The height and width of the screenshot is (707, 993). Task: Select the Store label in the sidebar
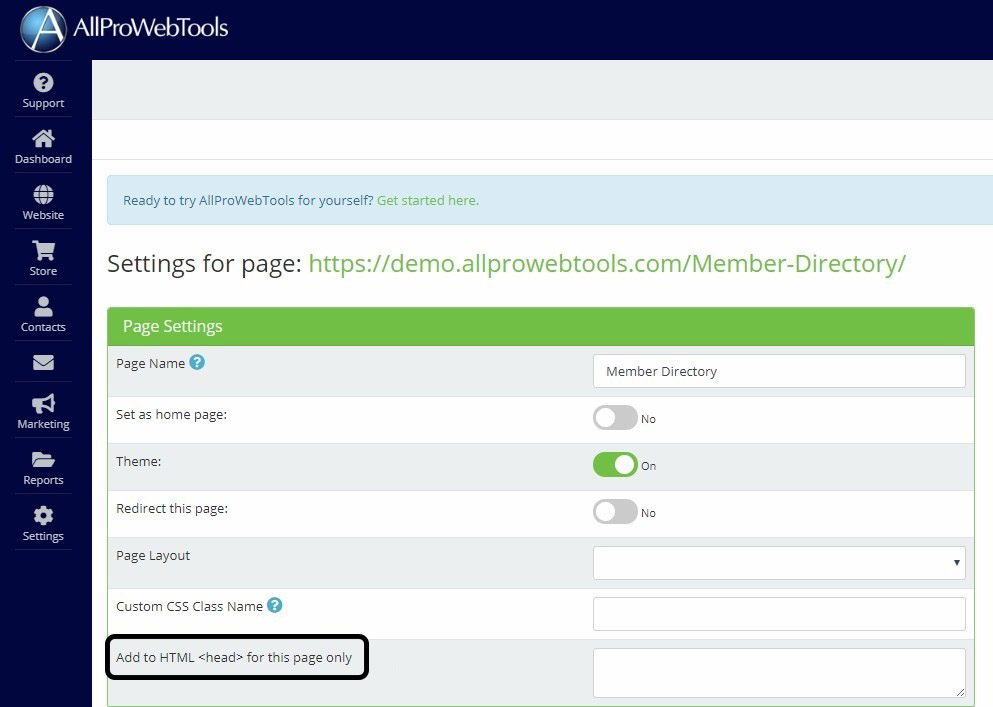43,271
